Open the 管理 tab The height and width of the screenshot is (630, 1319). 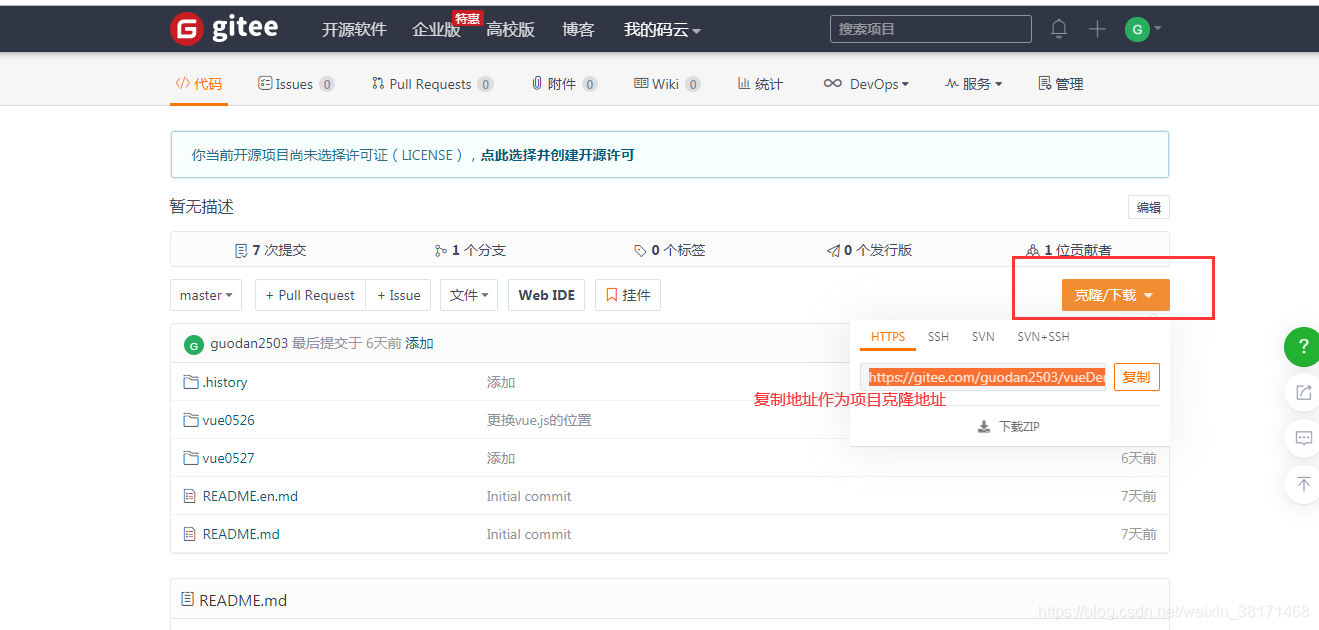[1061, 84]
